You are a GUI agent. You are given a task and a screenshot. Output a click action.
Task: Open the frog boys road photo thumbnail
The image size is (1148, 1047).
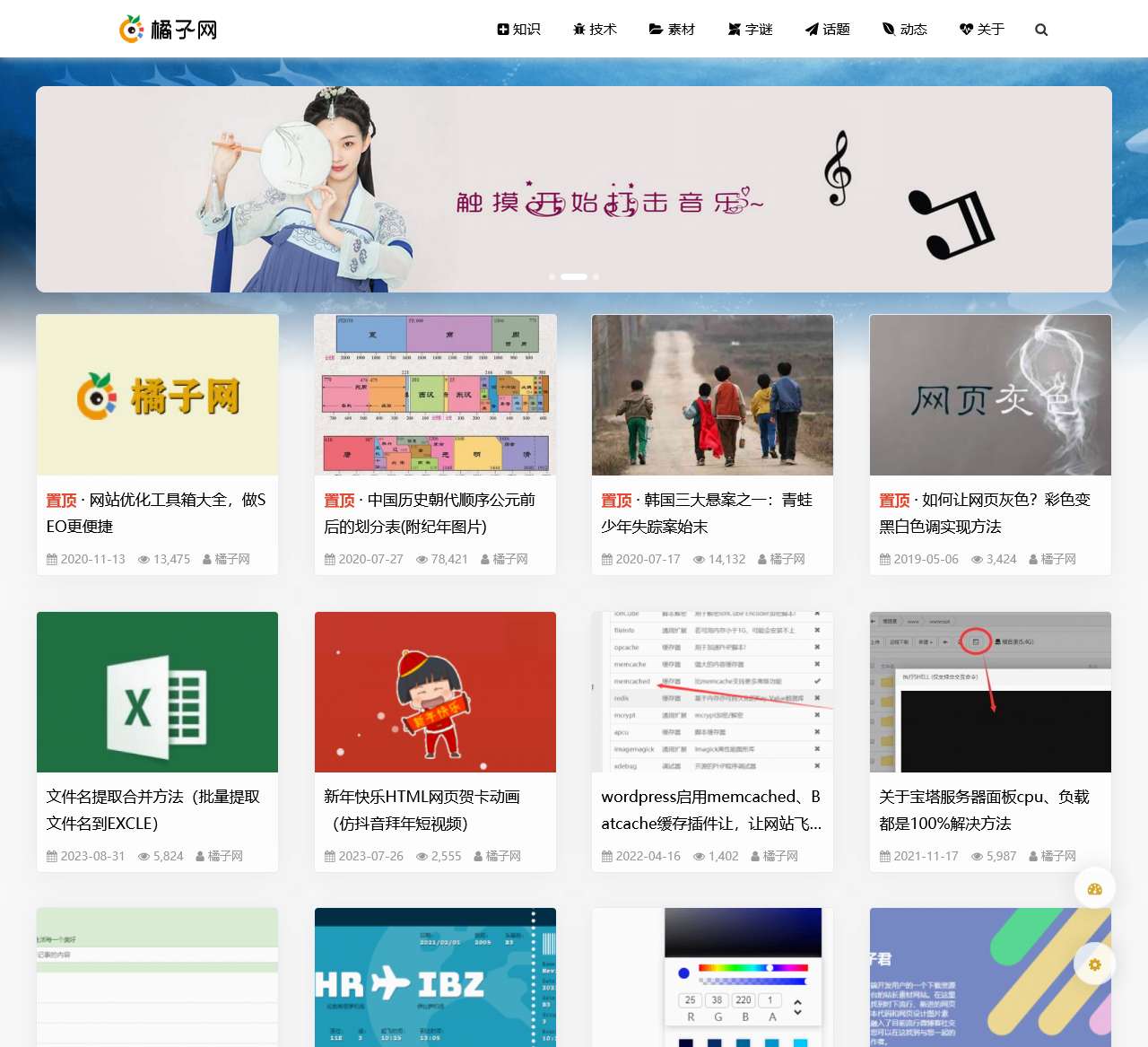click(x=712, y=395)
